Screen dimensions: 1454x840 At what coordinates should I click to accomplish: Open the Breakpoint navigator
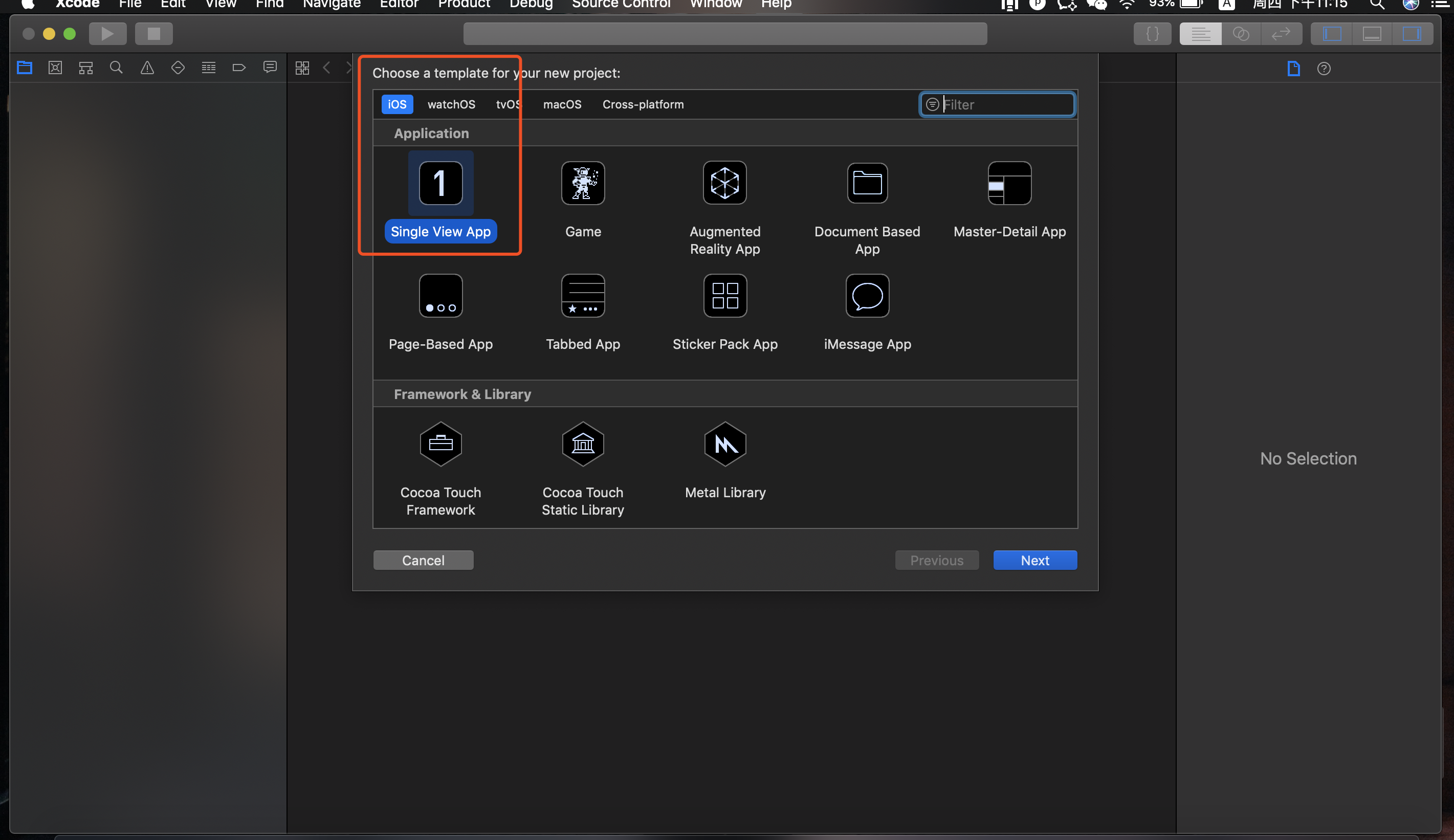coord(239,68)
